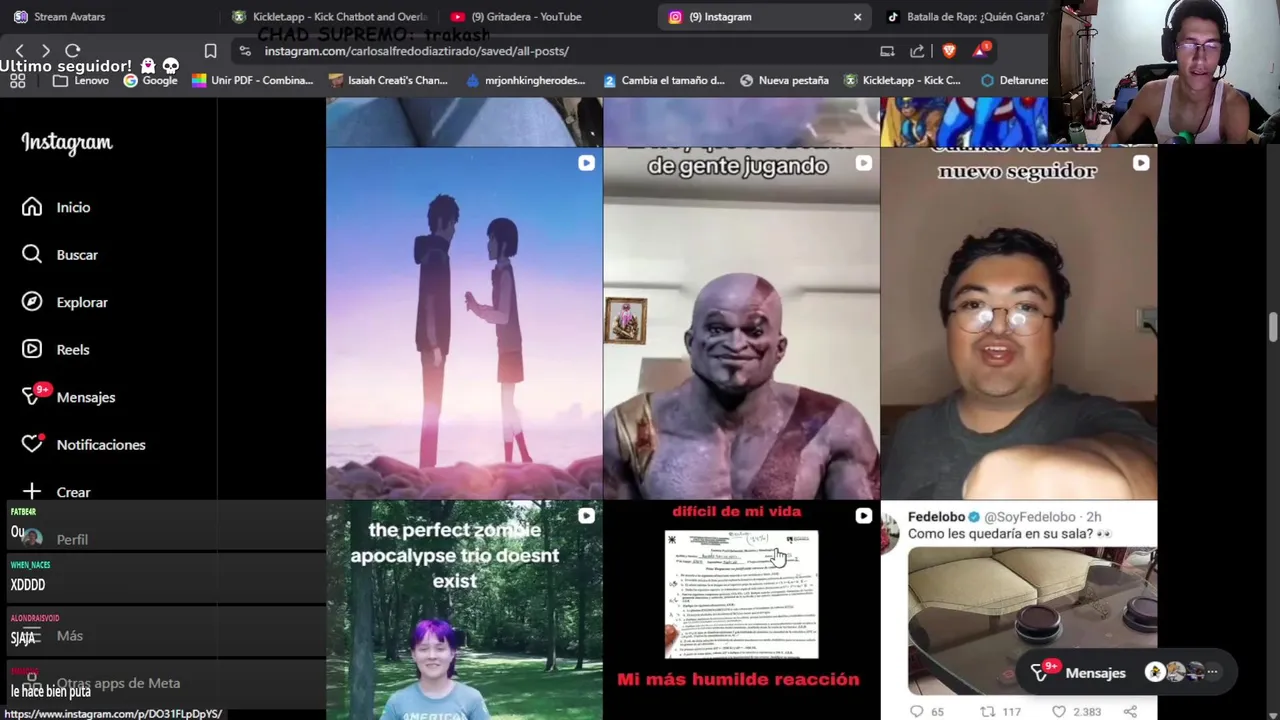This screenshot has width=1280, height=720.
Task: Open Unir PDF bookmark
Action: 253,81
